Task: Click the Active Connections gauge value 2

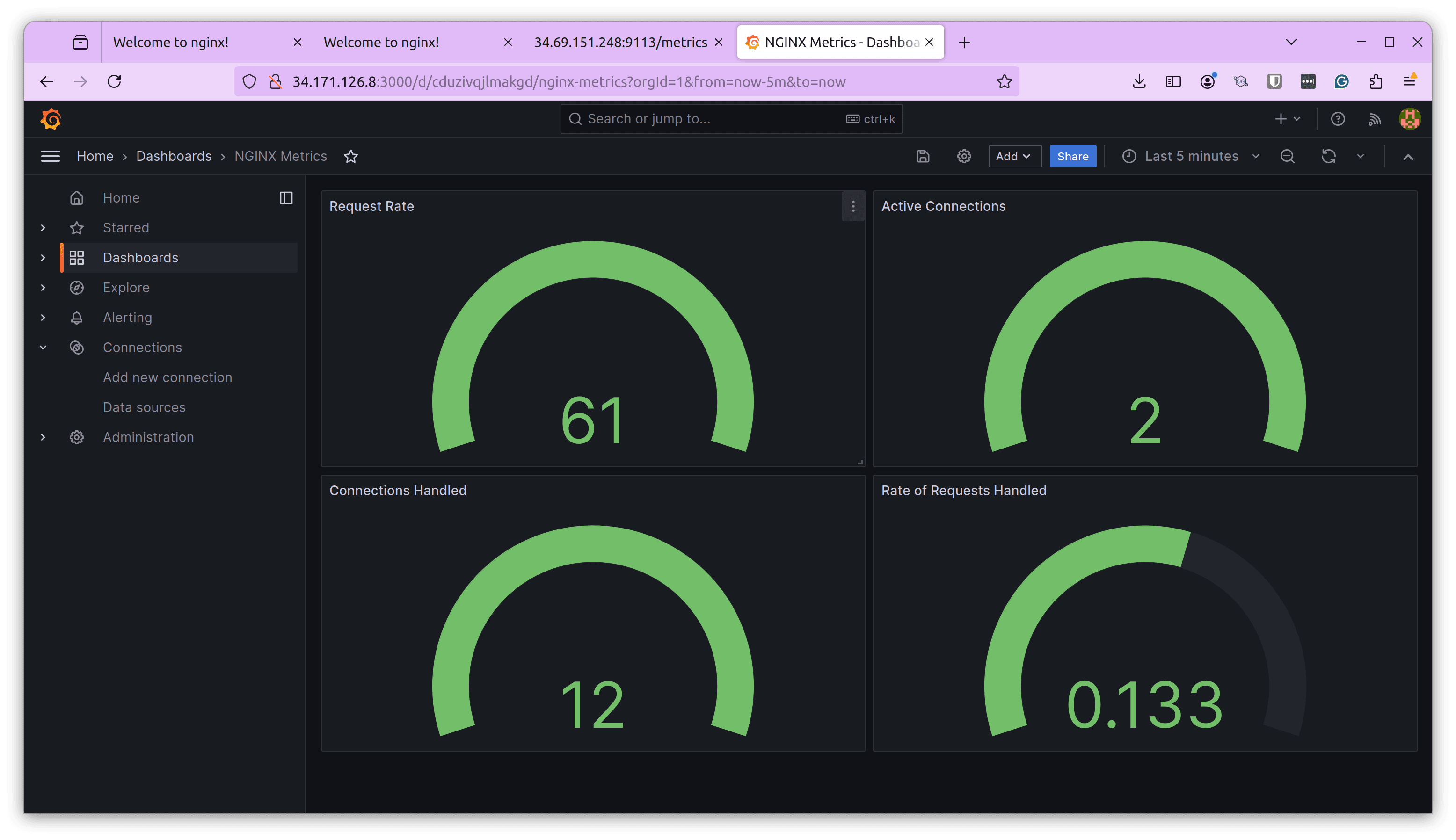Action: pyautogui.click(x=1144, y=420)
